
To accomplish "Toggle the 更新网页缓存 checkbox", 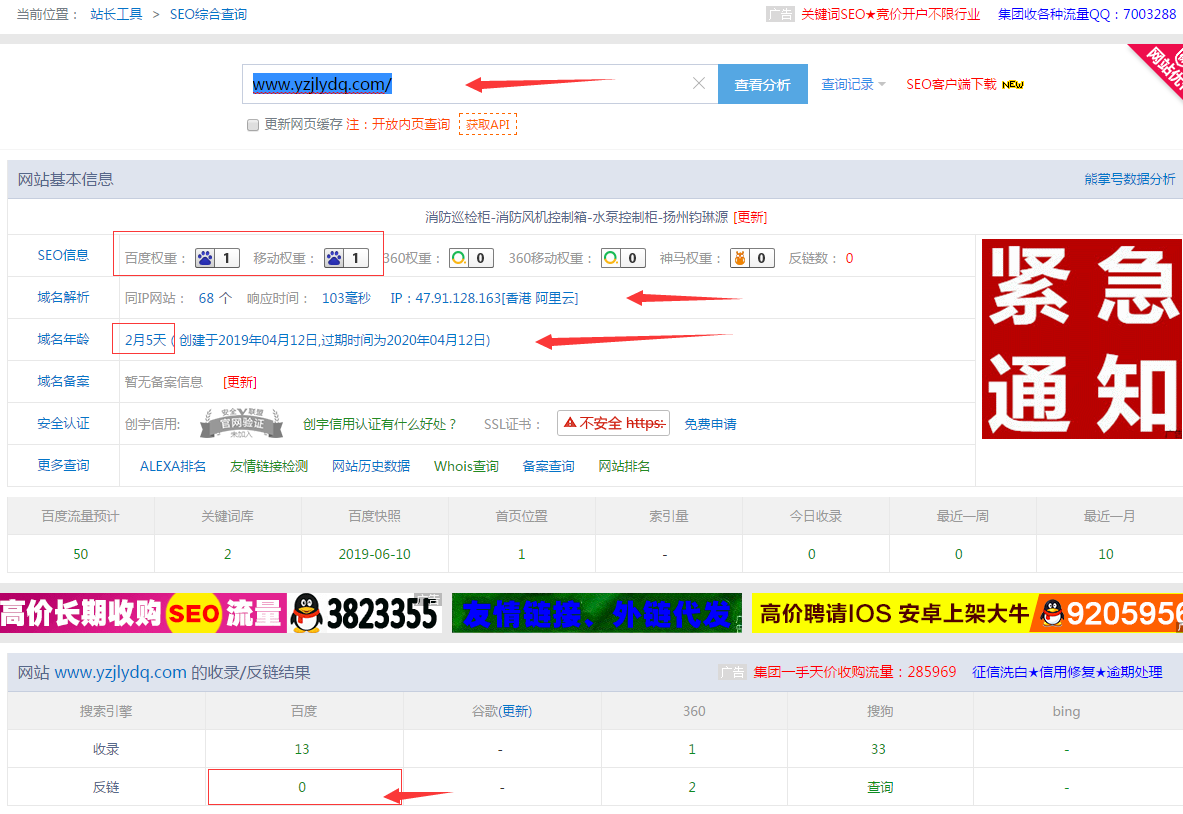I will (x=253, y=125).
